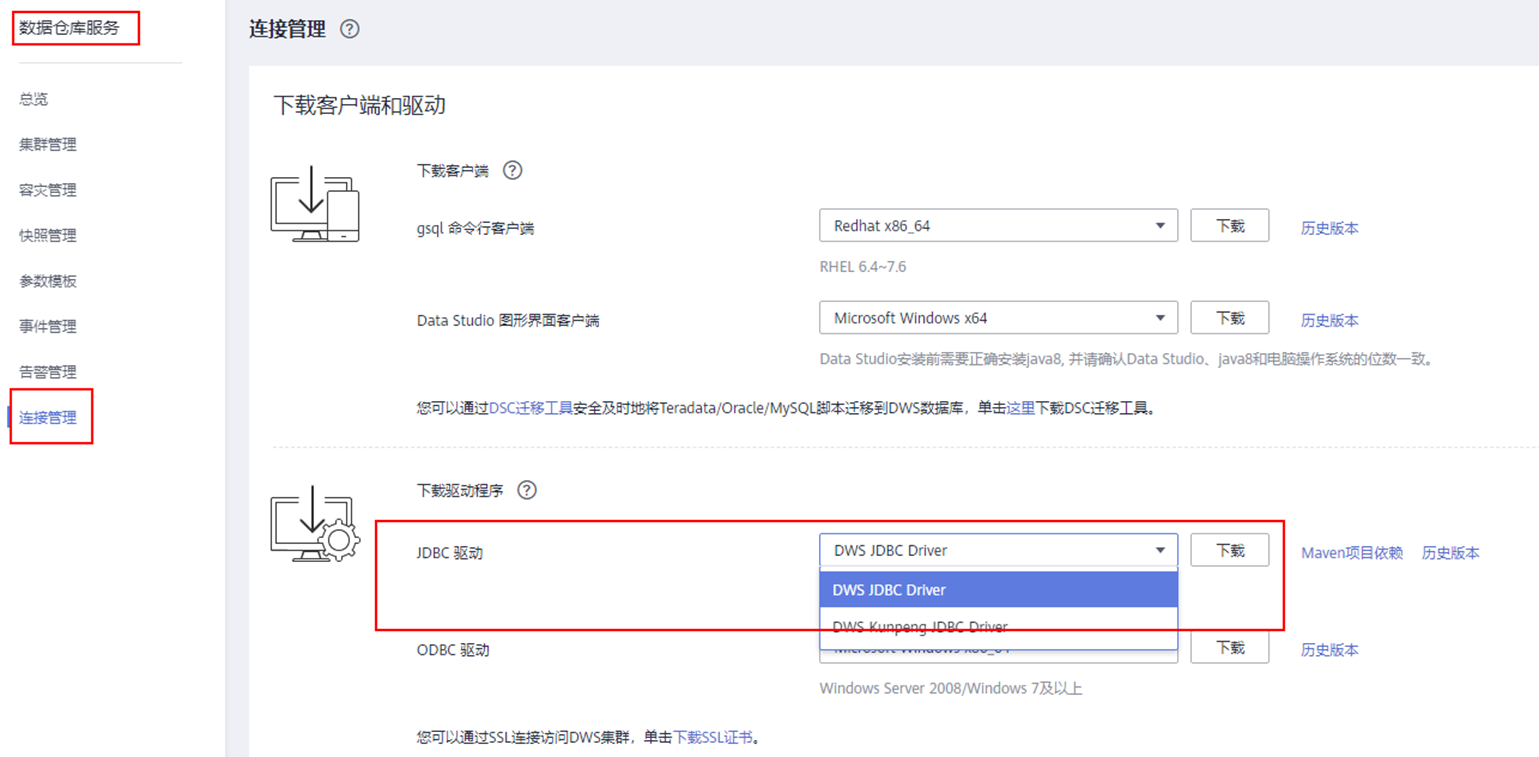Navigate to 容灾管理 in the sidebar
Image resolution: width=1539 pixels, height=757 pixels.
[48, 190]
